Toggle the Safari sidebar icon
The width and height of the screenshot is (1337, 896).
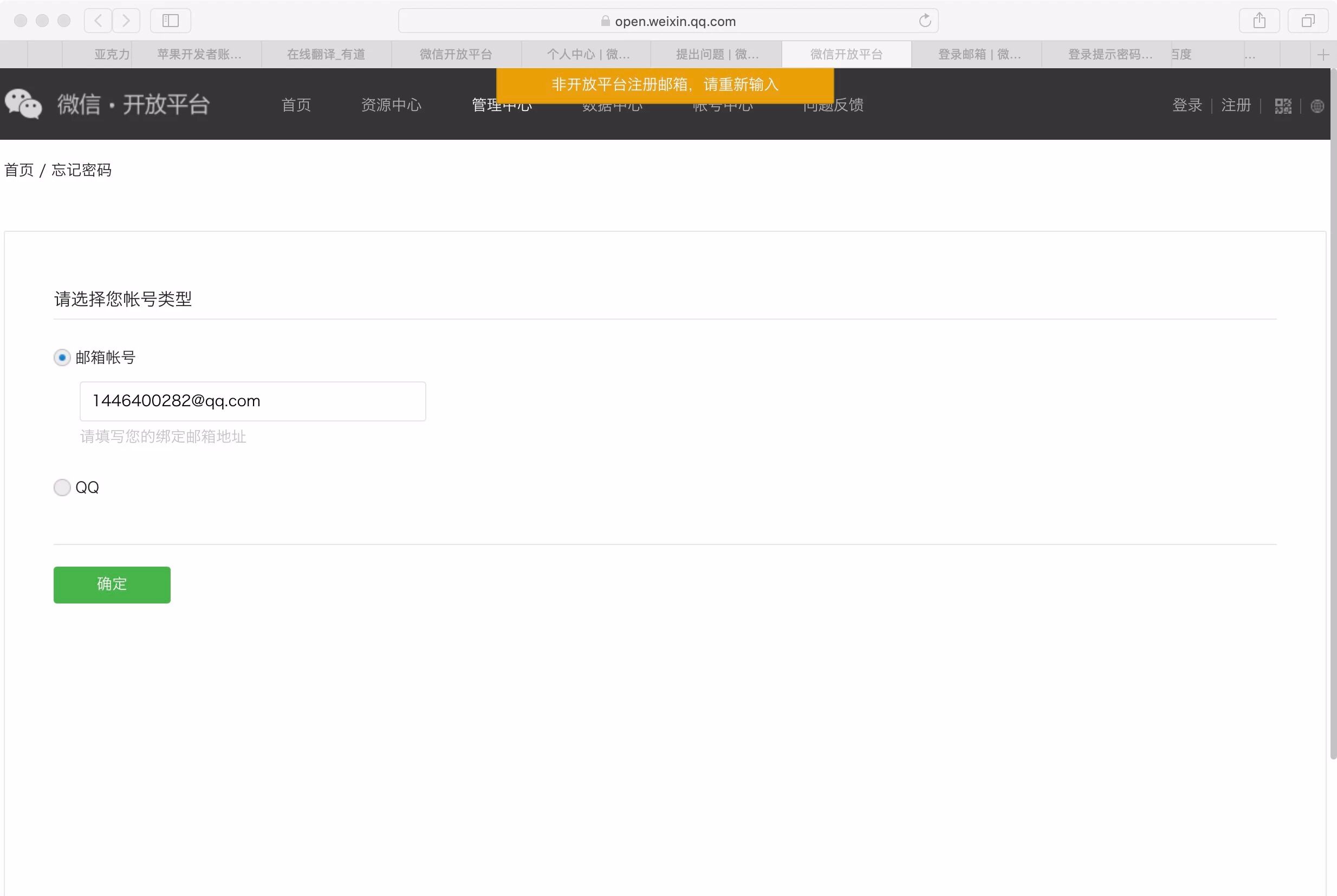170,21
